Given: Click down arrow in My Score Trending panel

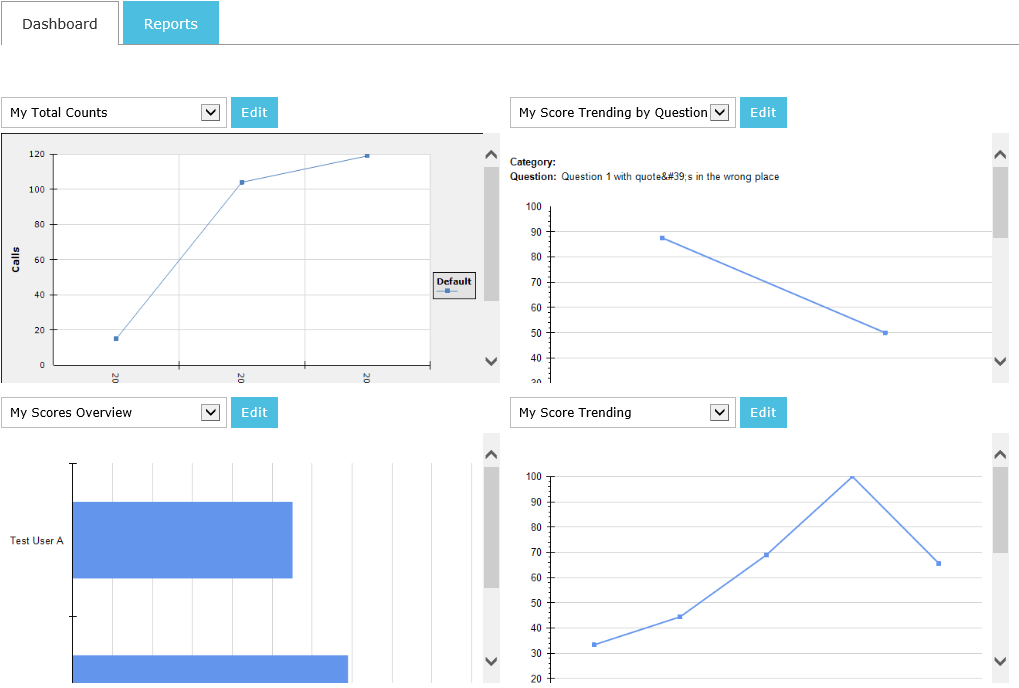Looking at the screenshot, I should (x=1000, y=661).
